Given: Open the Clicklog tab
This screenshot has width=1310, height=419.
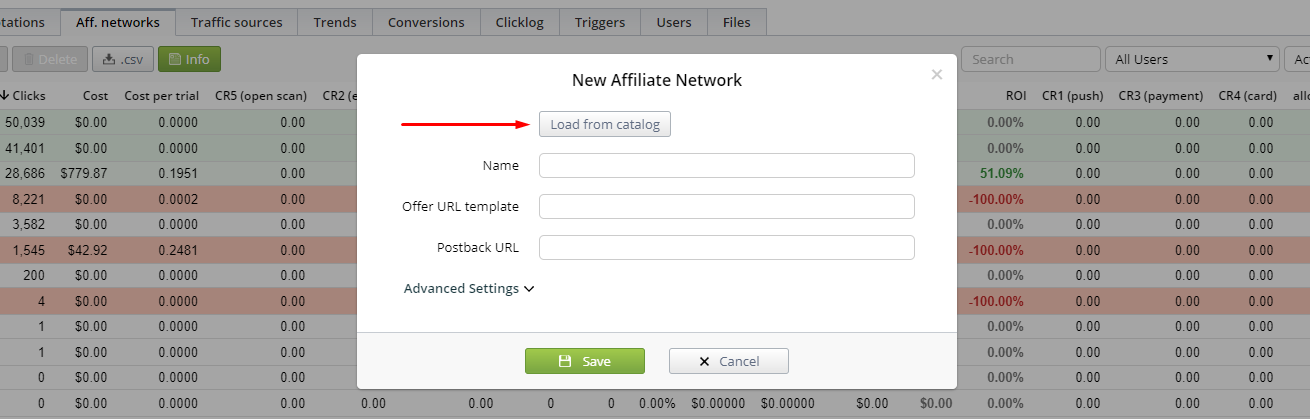Looking at the screenshot, I should point(520,22).
